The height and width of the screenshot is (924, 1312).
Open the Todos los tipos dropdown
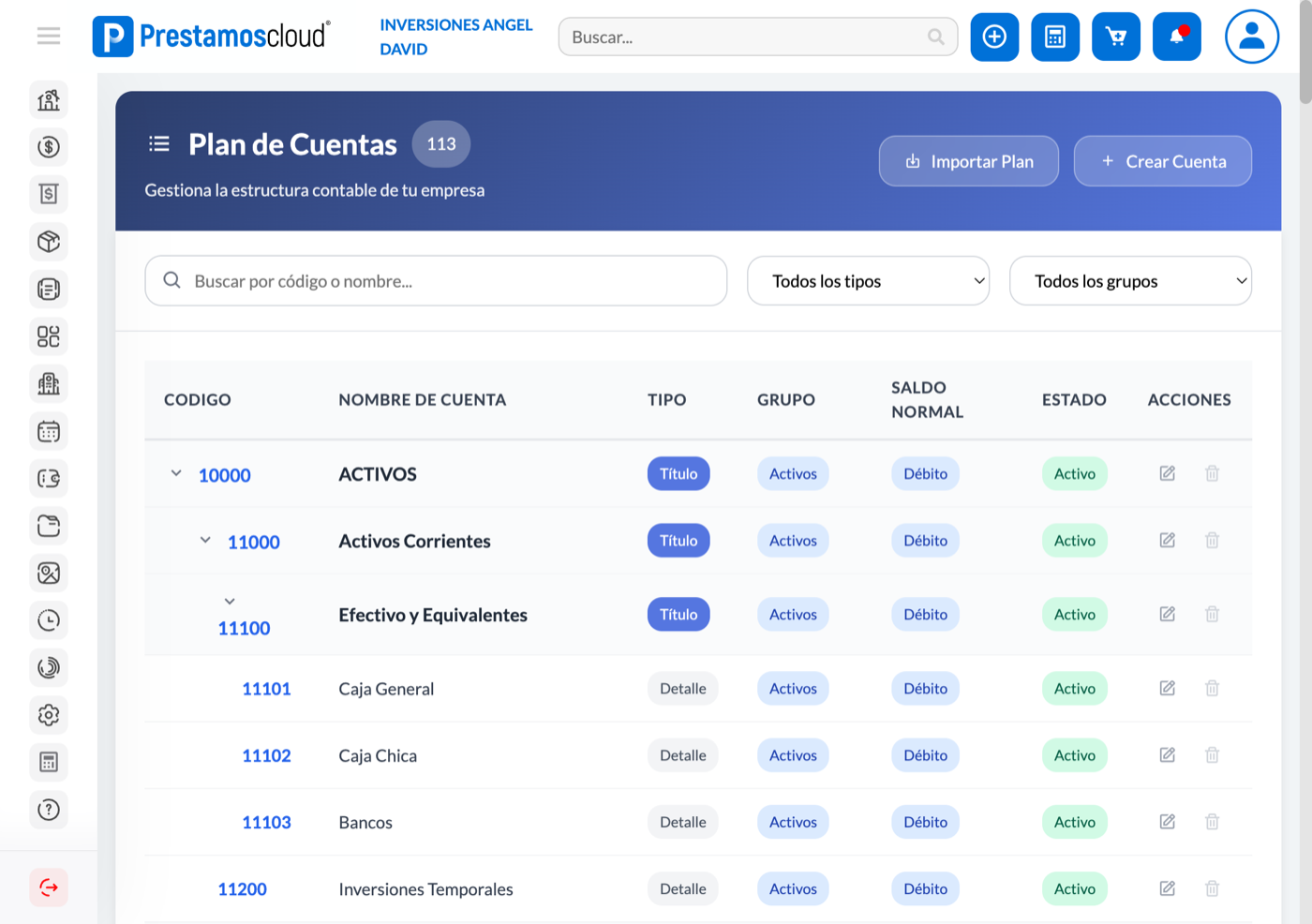pyautogui.click(x=868, y=281)
